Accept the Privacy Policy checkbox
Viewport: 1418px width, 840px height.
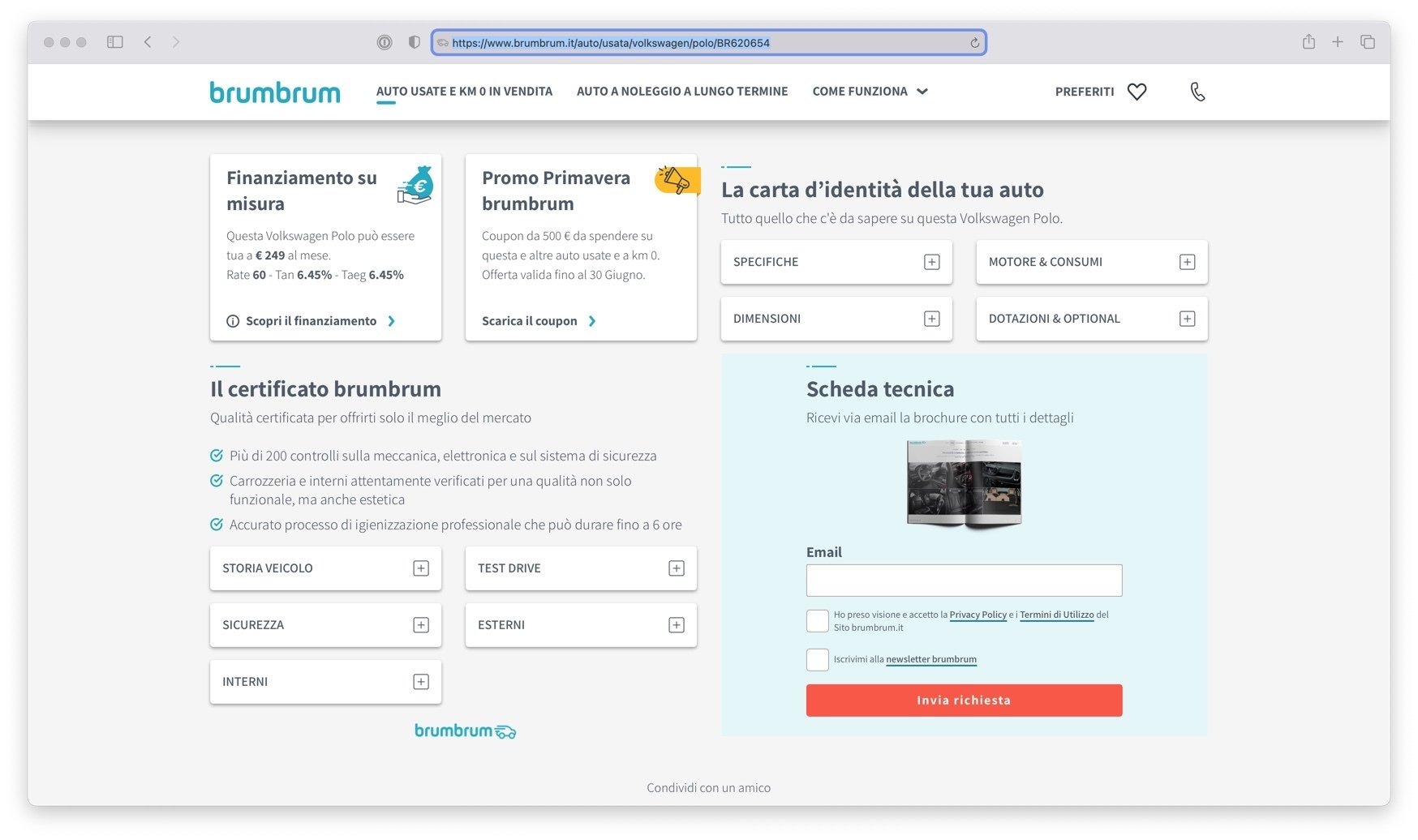coord(818,621)
